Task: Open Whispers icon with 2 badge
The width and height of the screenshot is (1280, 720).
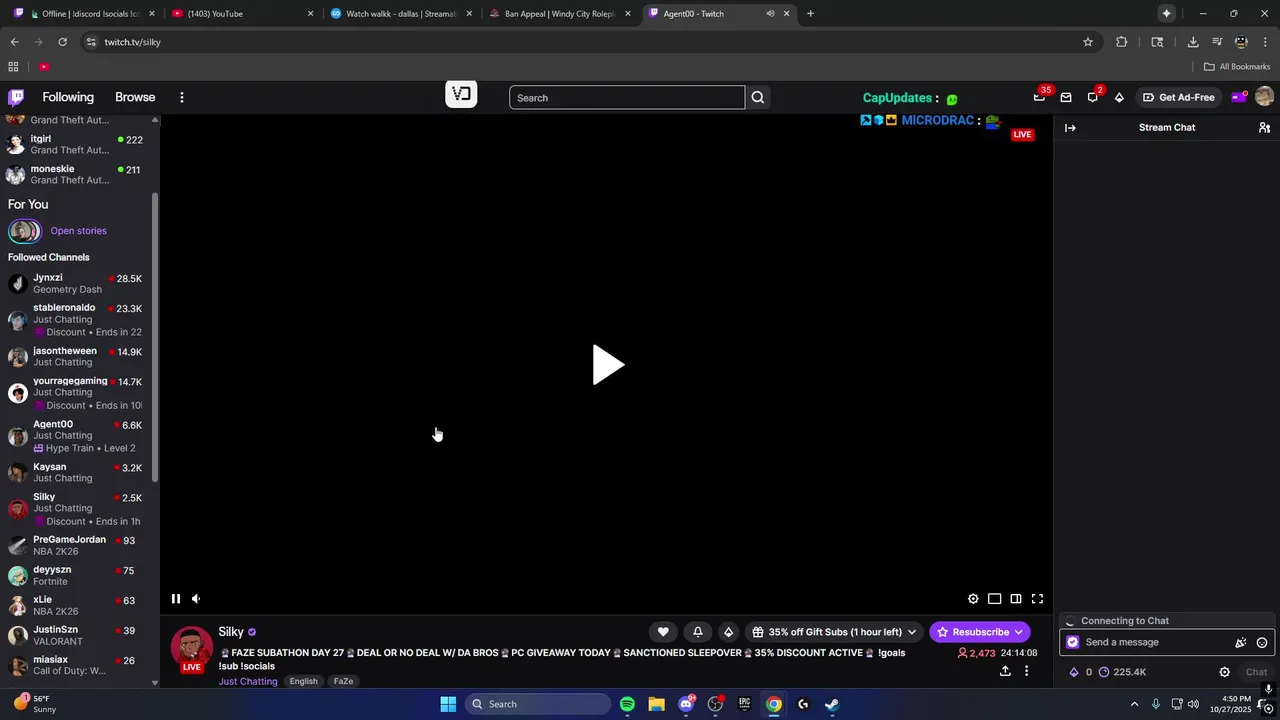Action: coord(1093,97)
